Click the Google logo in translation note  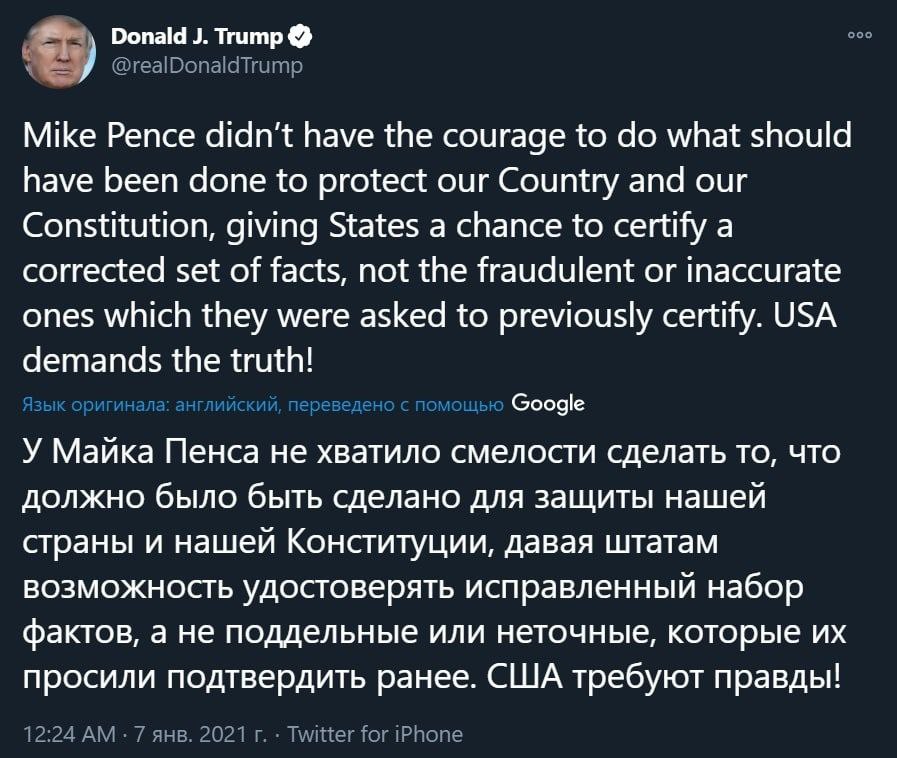548,404
